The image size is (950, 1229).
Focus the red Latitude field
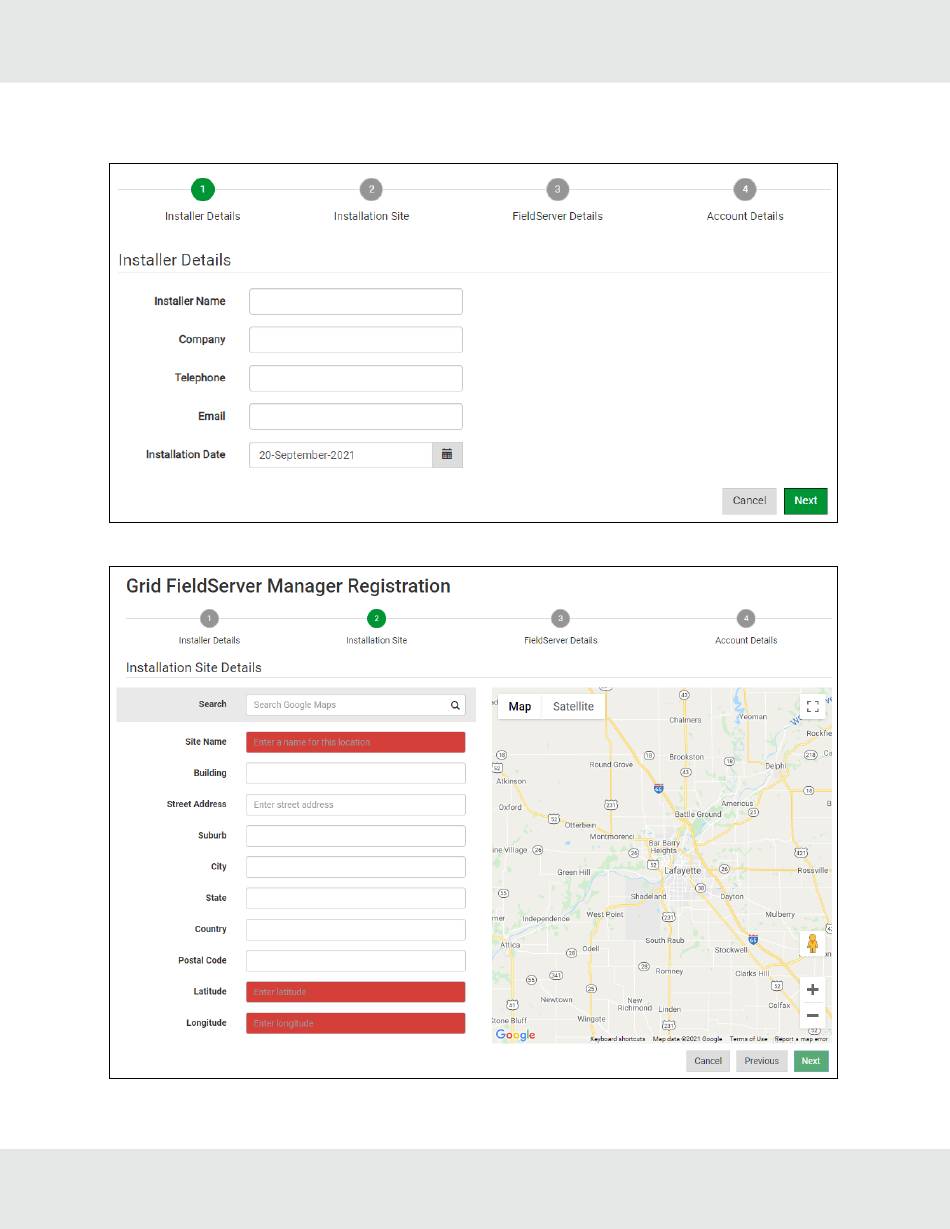(x=356, y=992)
